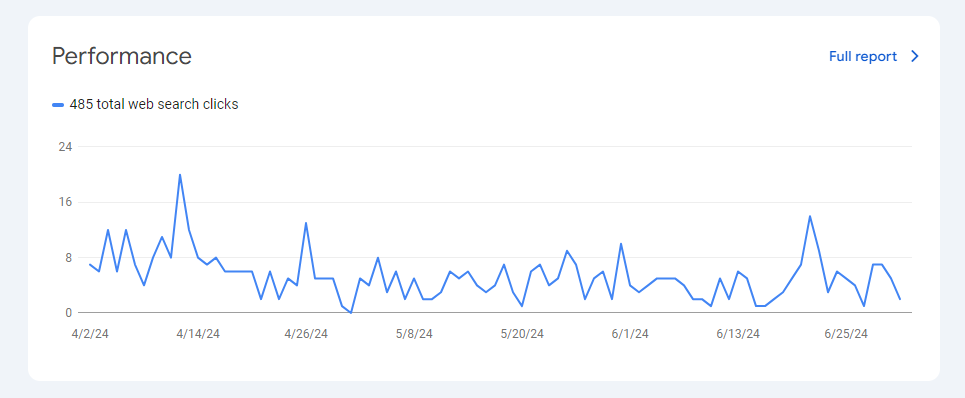Click the 16 y-axis value label
965x398 pixels.
tap(65, 202)
